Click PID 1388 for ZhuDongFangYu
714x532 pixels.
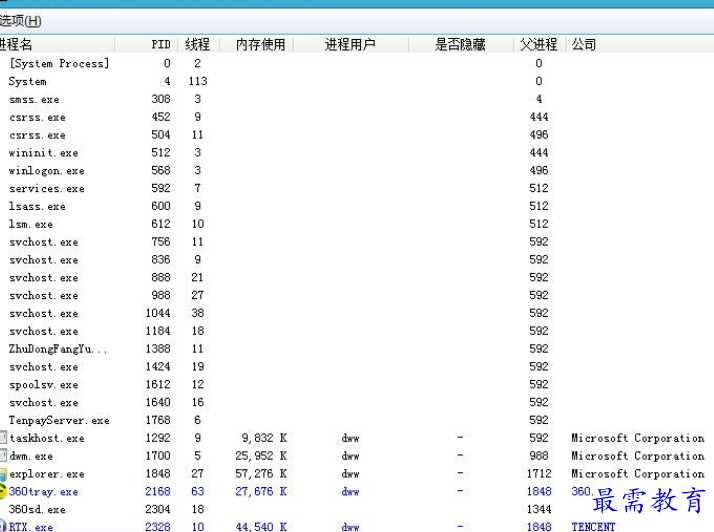tap(158, 349)
